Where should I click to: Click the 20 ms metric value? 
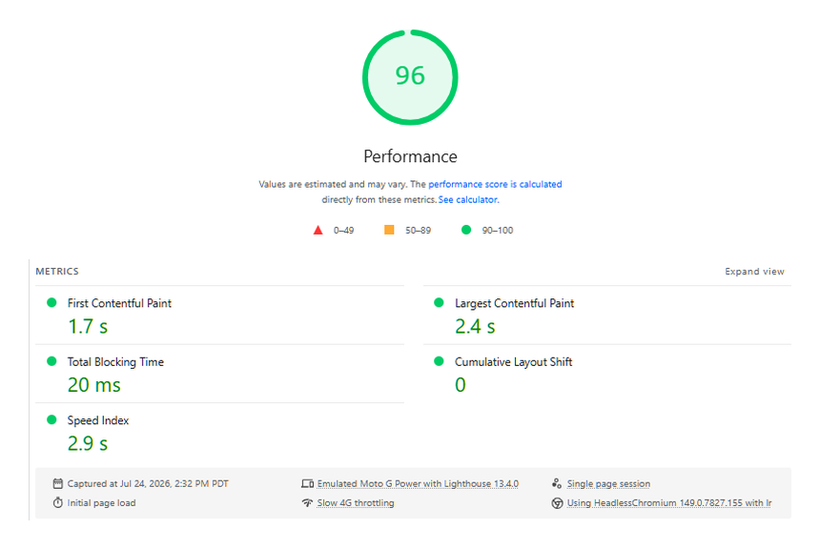pos(94,385)
